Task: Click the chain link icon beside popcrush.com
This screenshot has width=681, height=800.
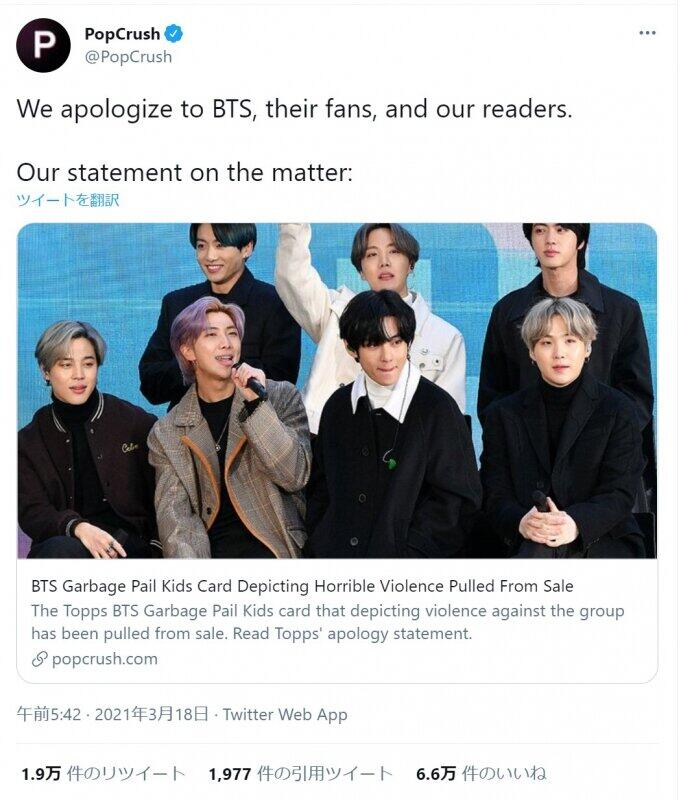Action: (40, 658)
